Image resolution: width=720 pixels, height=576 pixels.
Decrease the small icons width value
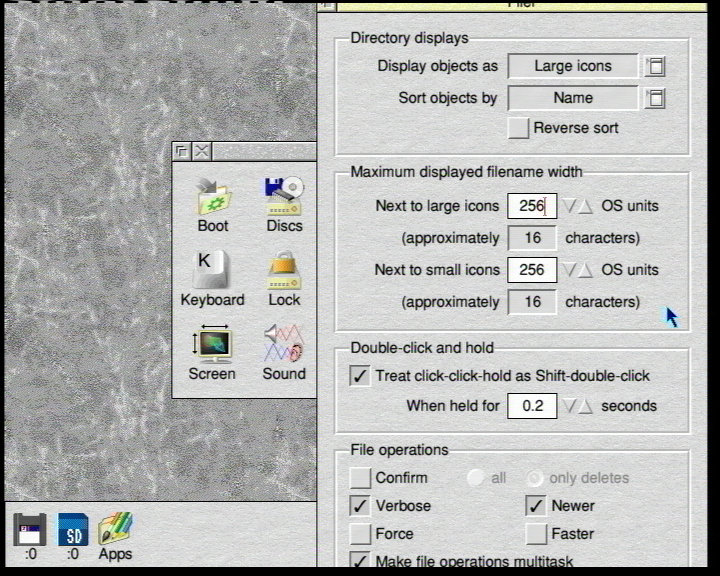(569, 270)
